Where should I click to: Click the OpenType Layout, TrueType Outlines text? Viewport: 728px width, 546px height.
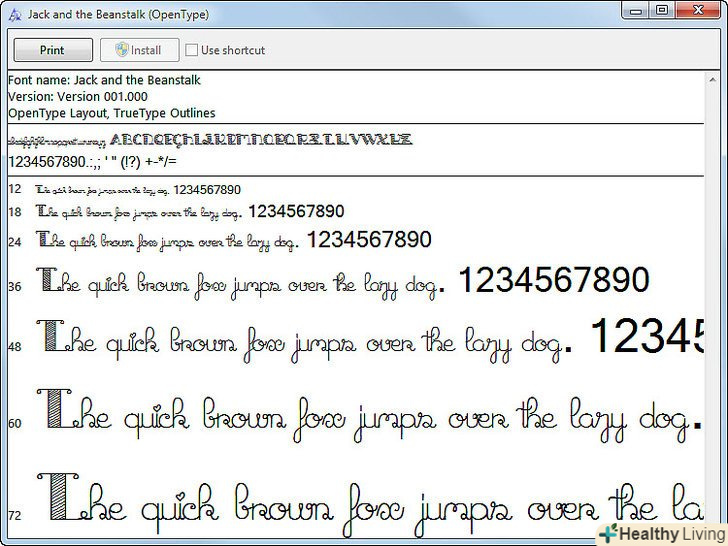[x=112, y=113]
